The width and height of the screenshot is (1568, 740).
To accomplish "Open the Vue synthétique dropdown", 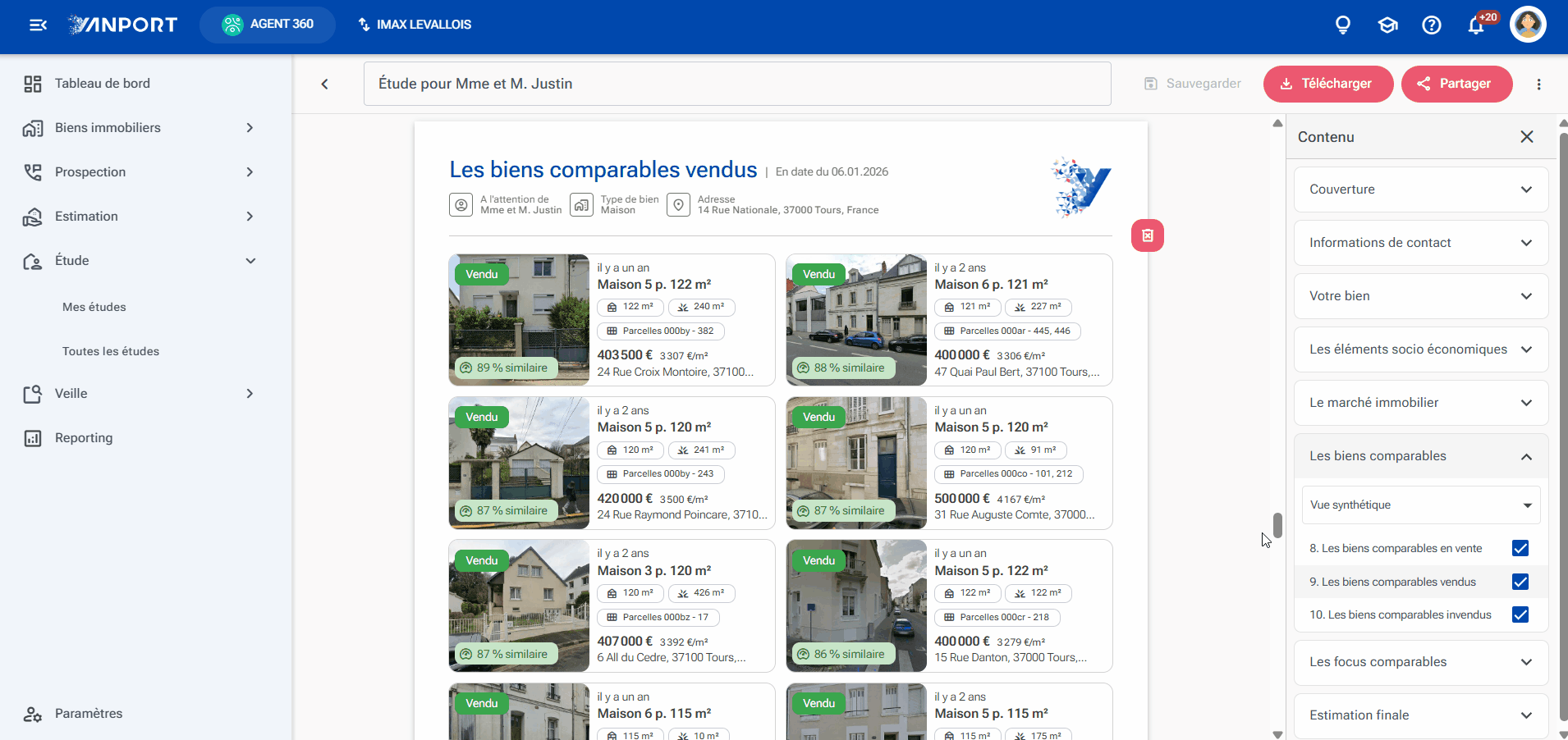I will pos(1421,505).
